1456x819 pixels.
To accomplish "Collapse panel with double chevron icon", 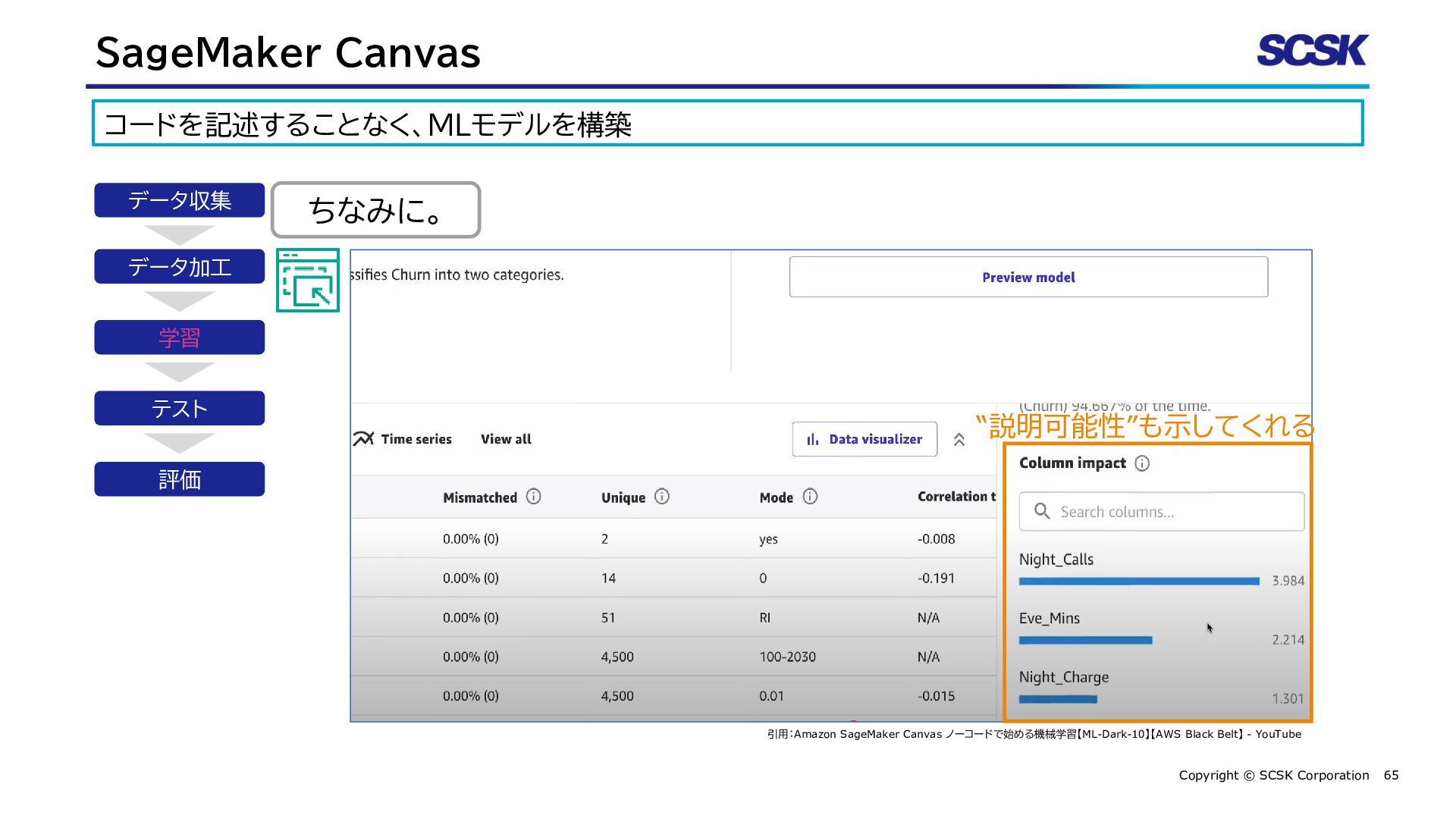I will (959, 440).
